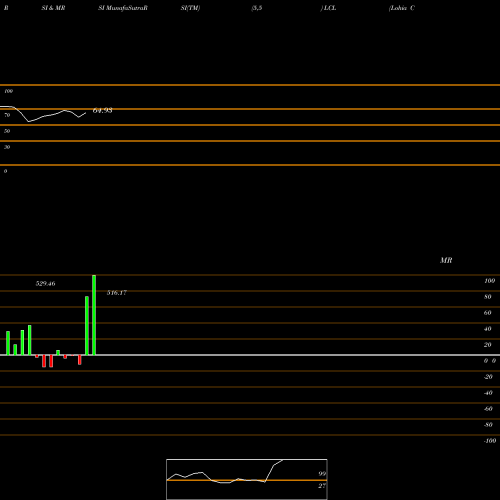Click the MR label above histogram
This screenshot has width=500, height=500.
tap(446, 260)
